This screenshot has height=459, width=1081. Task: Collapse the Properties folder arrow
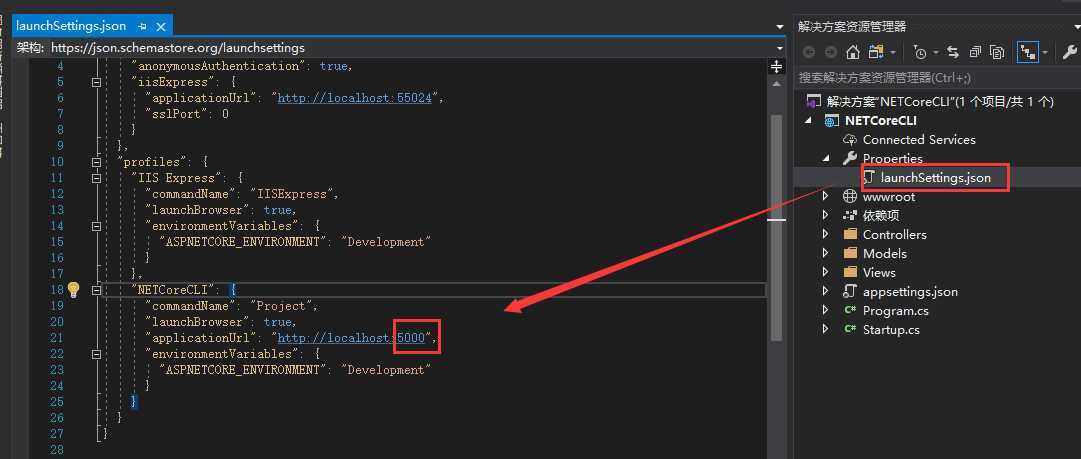pos(825,159)
